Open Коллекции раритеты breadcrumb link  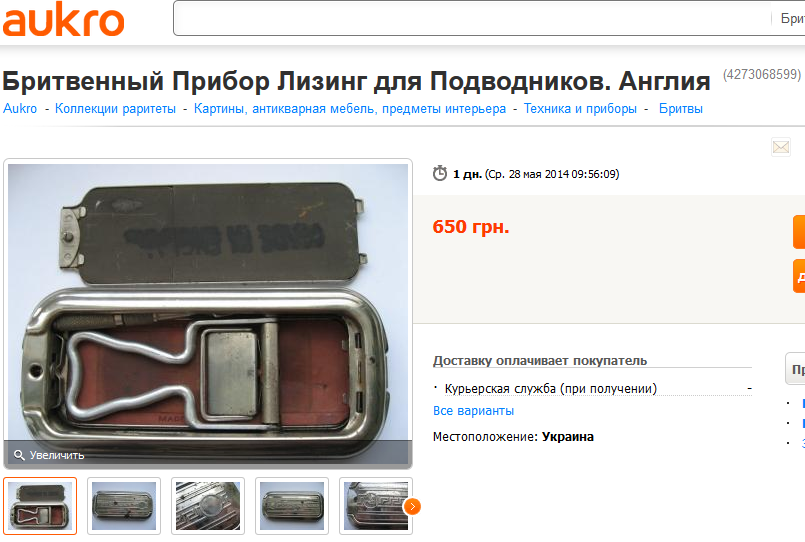click(x=115, y=109)
